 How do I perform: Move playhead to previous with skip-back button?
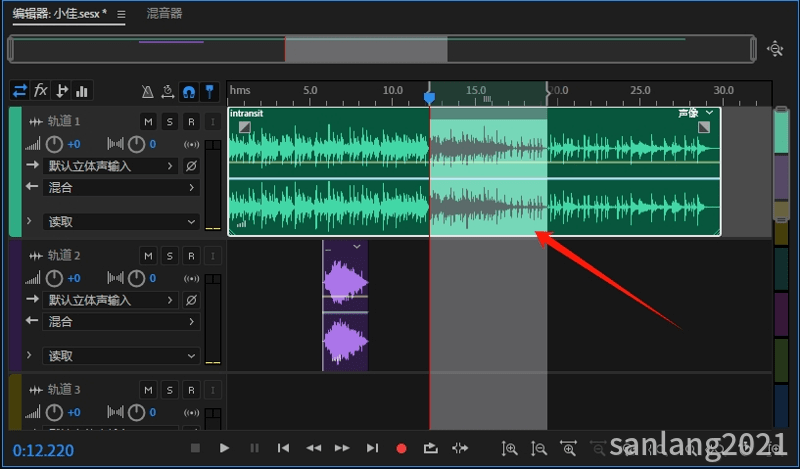[283, 449]
